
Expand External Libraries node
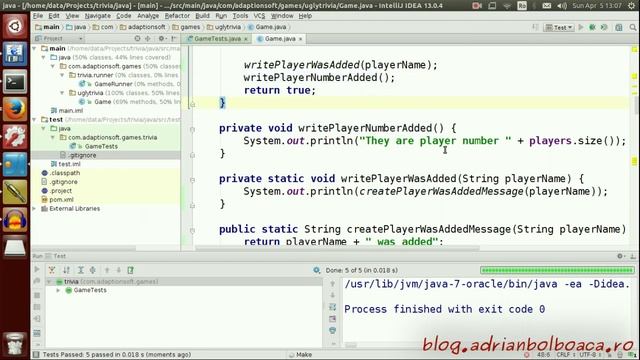click(x=35, y=209)
